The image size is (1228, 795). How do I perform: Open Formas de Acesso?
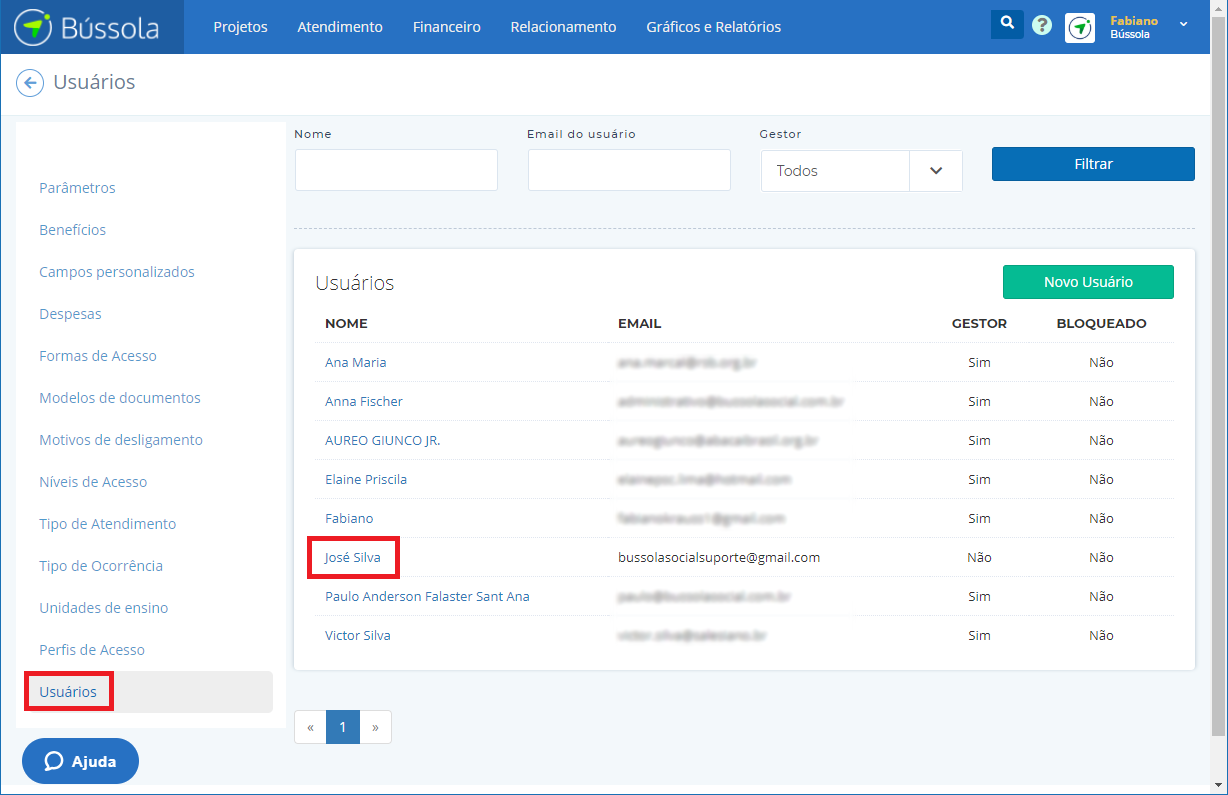click(98, 356)
